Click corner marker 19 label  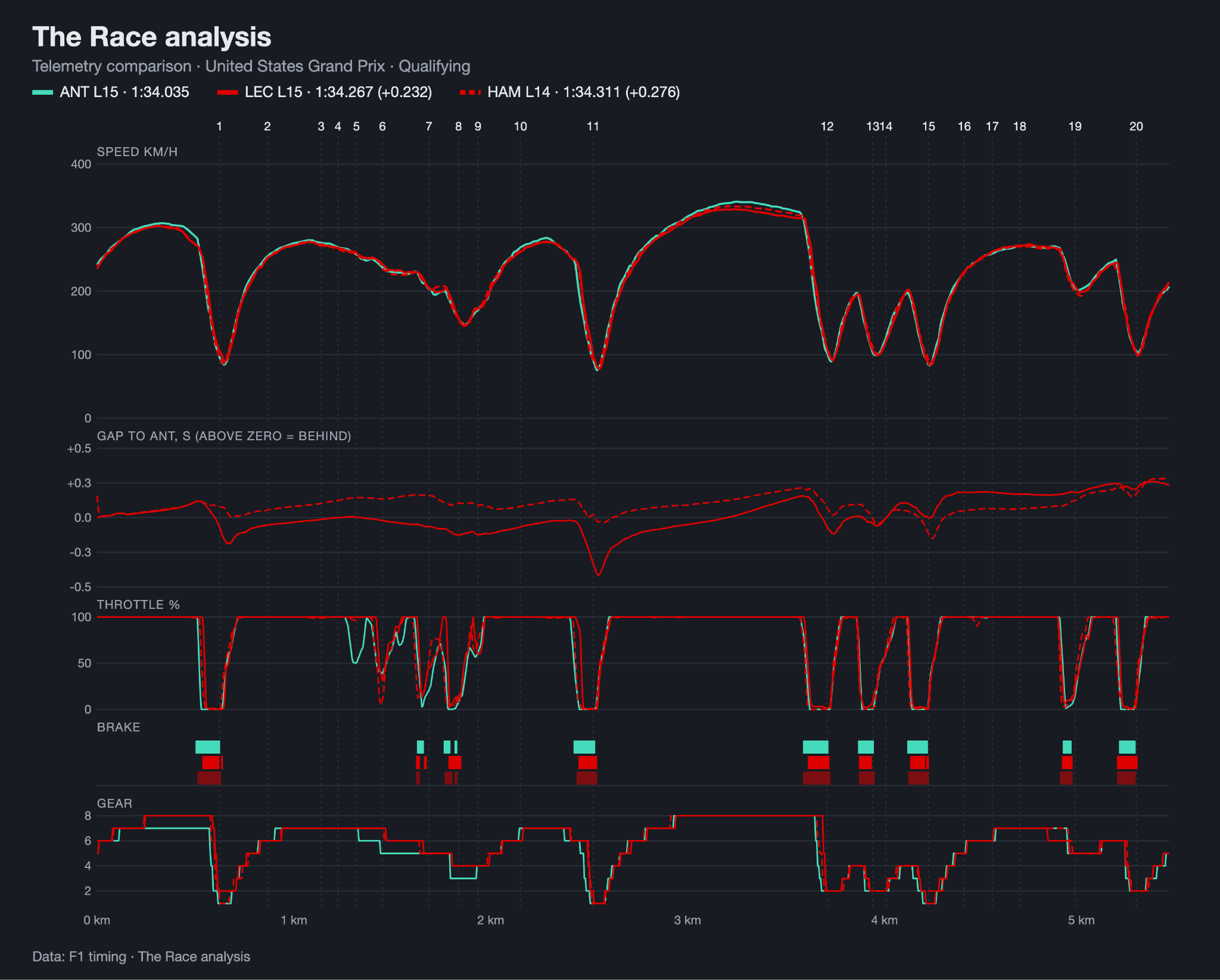(1075, 126)
